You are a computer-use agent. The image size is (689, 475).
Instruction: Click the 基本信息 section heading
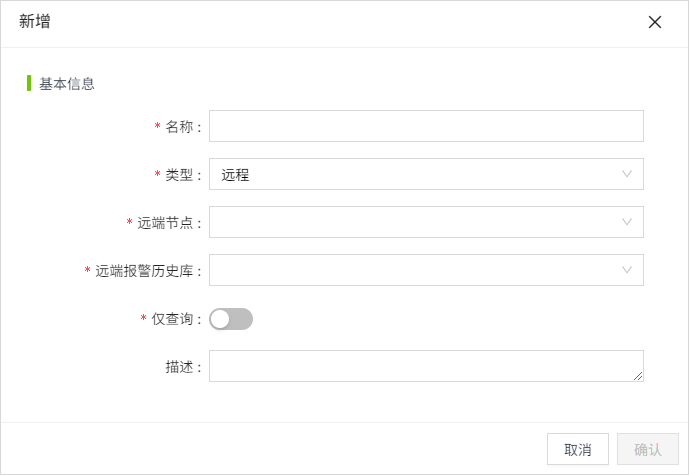67,84
